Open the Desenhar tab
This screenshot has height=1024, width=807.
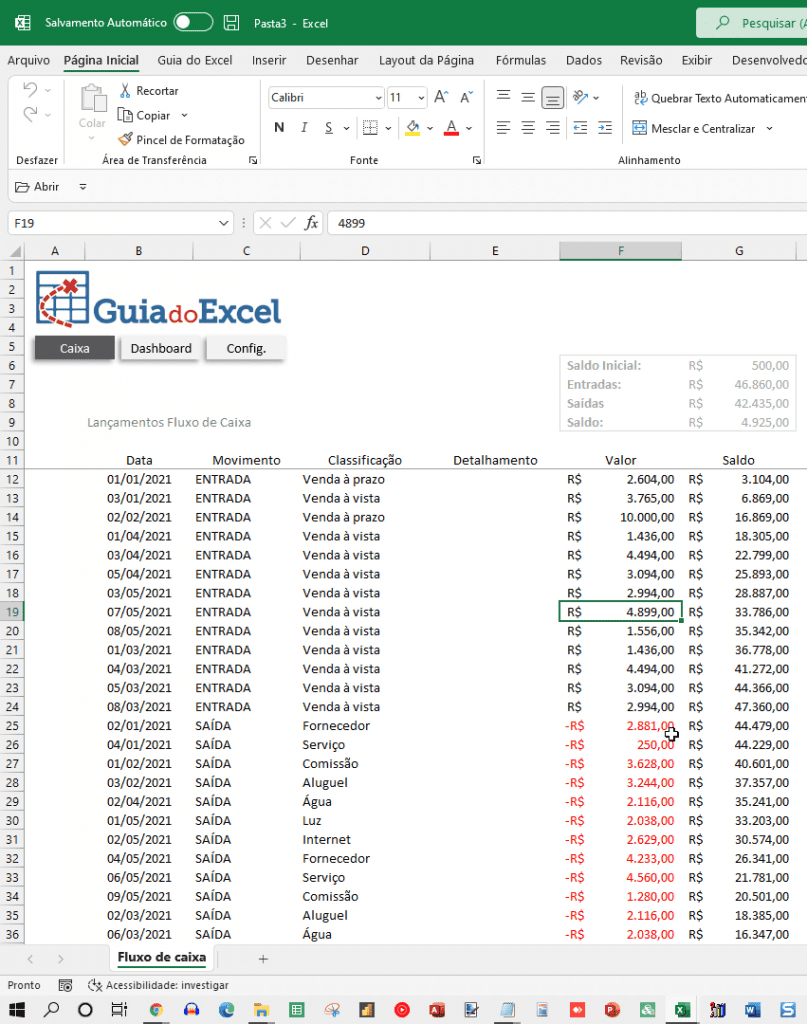pyautogui.click(x=332, y=60)
